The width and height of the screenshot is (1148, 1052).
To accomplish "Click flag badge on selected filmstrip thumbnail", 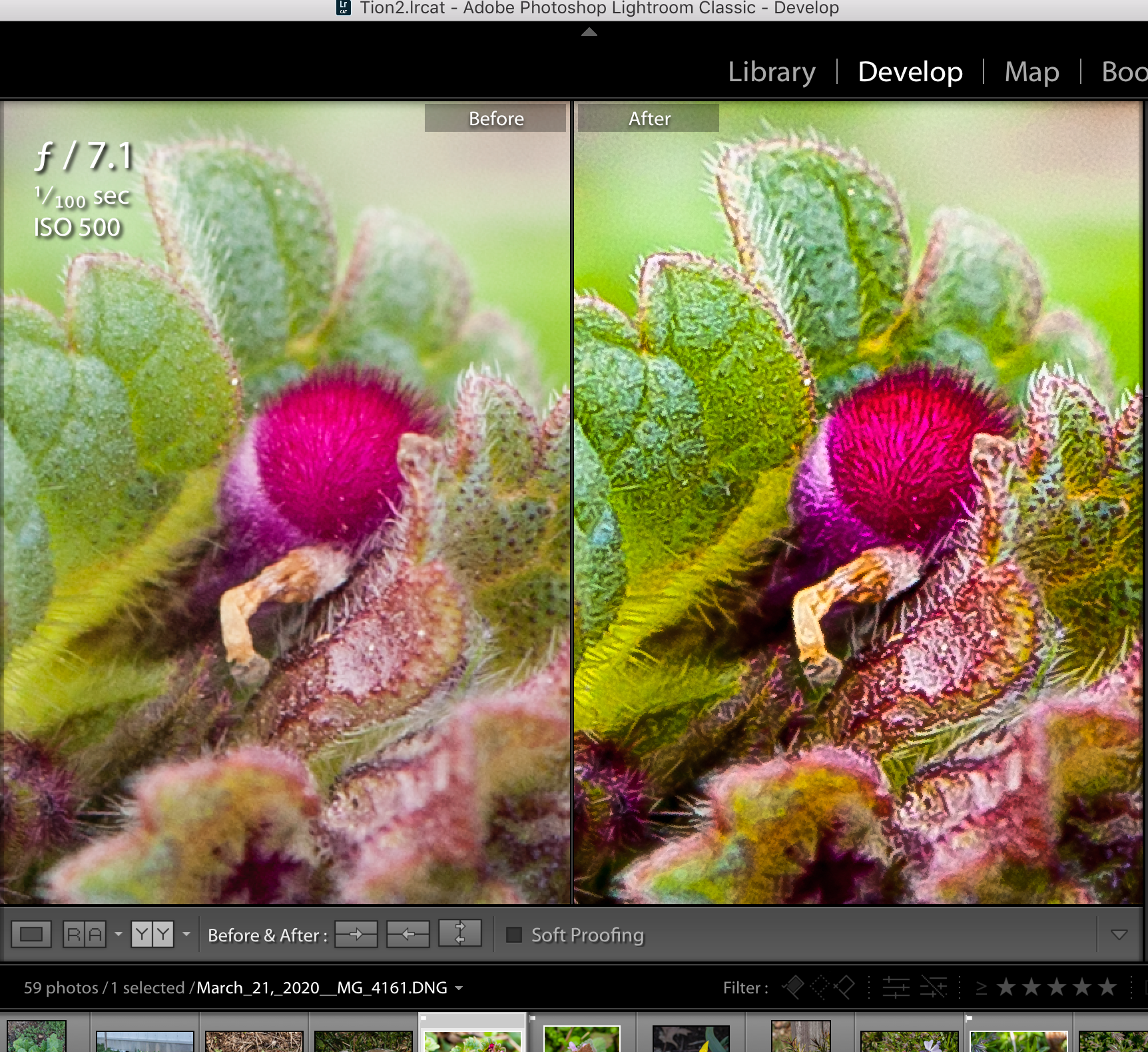I will coord(424,1018).
